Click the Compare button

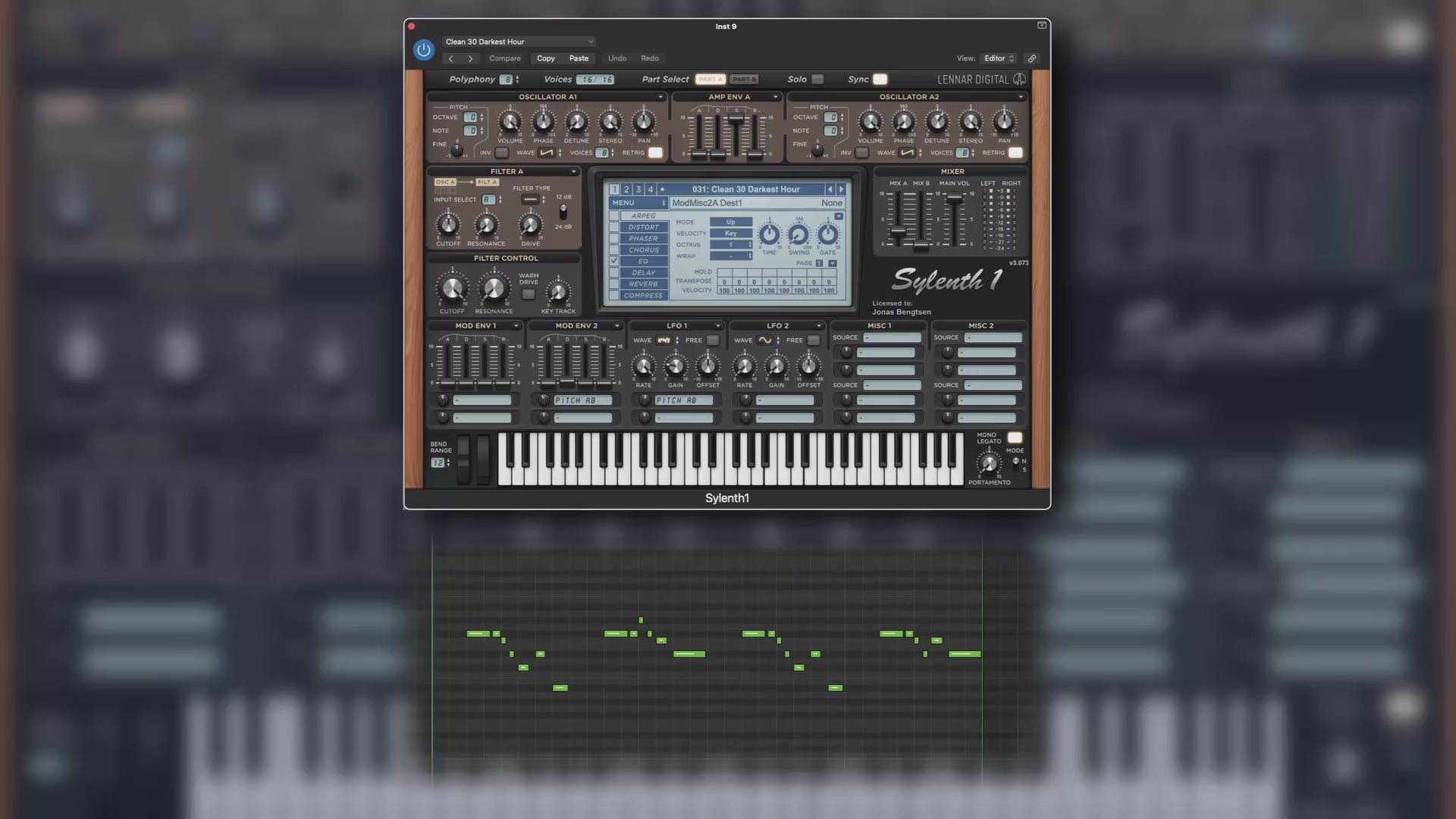tap(505, 58)
